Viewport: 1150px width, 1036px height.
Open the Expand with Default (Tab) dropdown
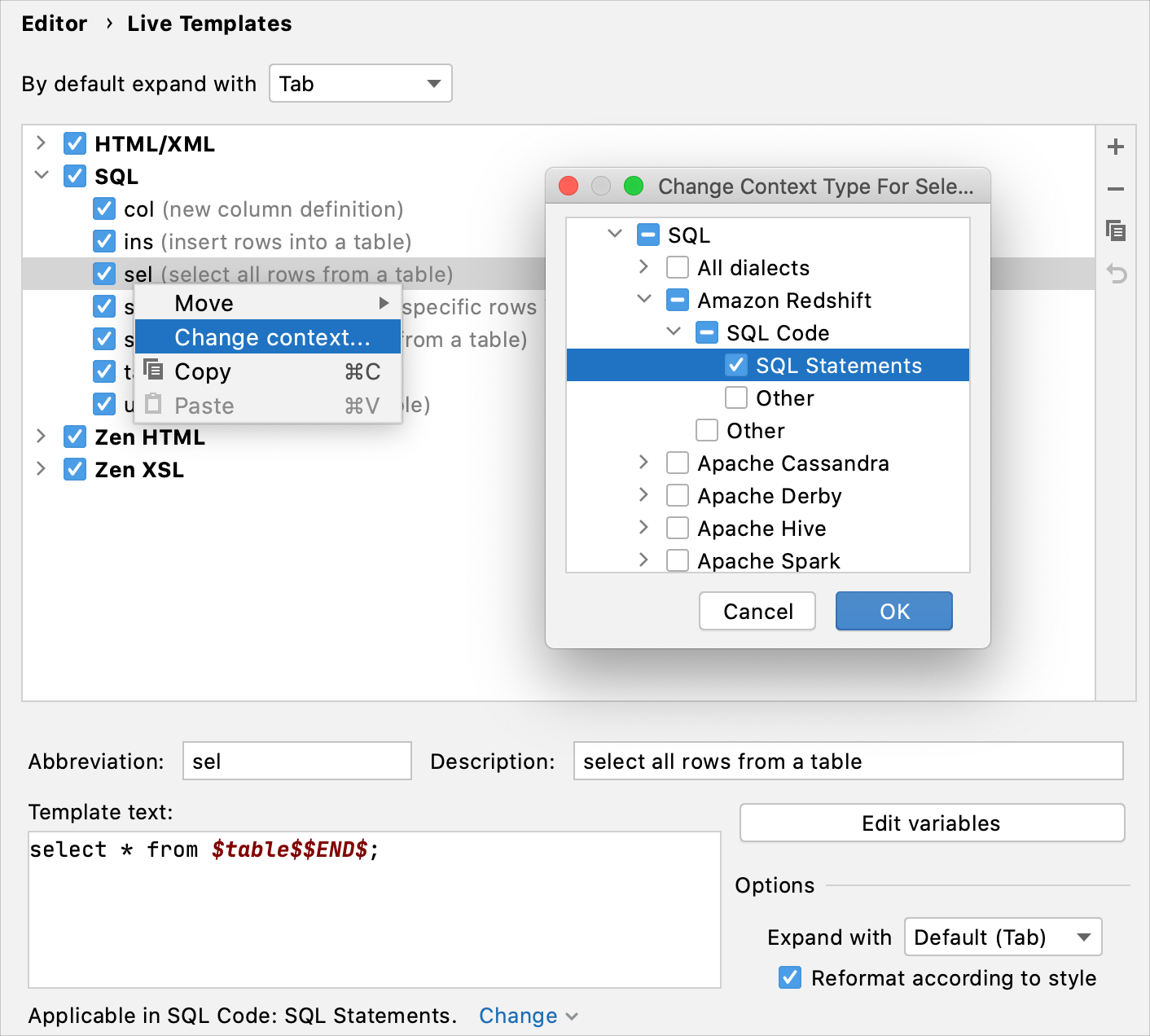click(x=1003, y=937)
